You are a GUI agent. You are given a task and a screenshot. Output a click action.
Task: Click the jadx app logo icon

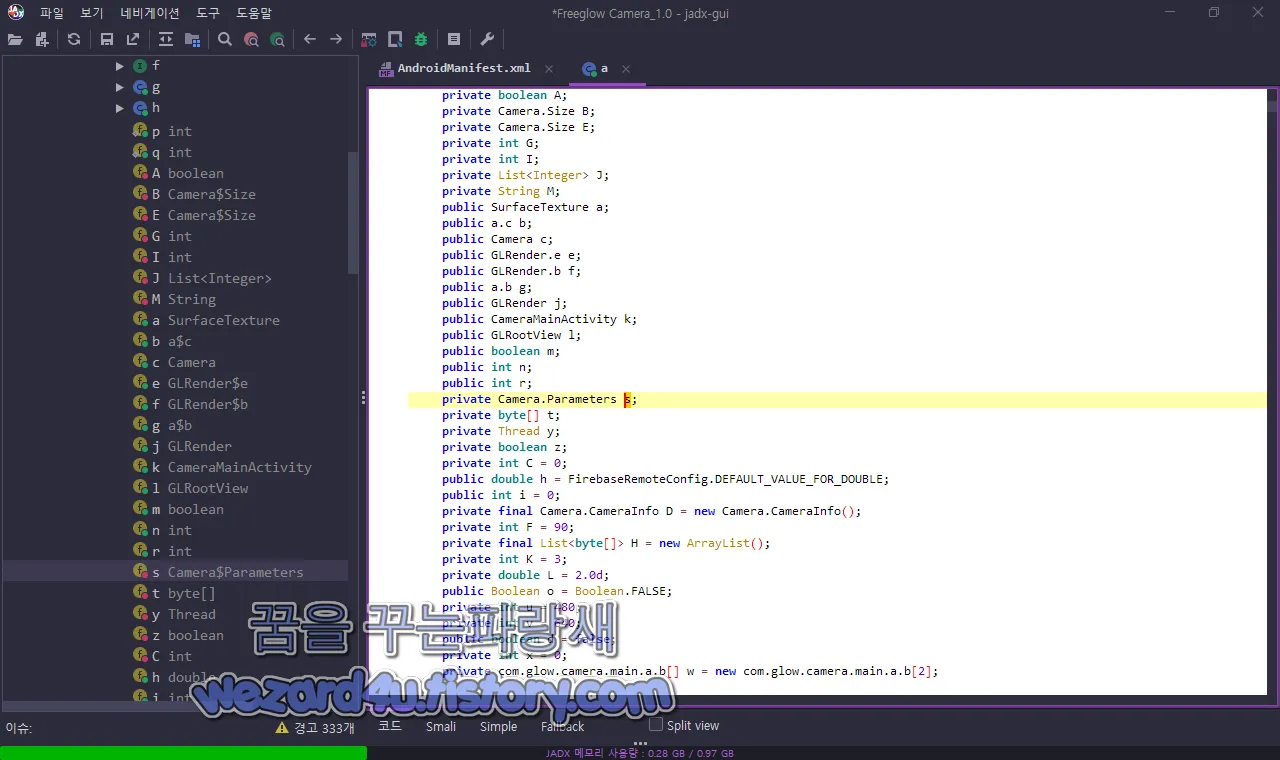(x=16, y=12)
